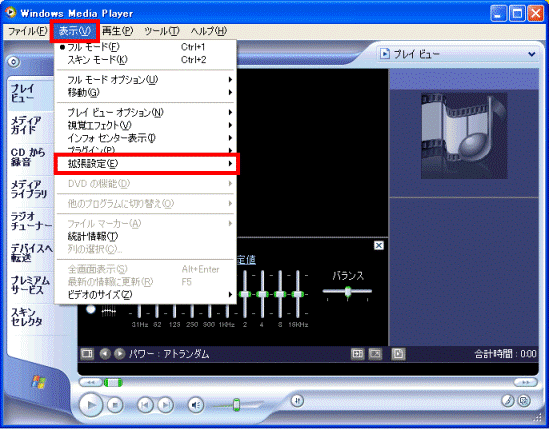Click the Windows Media Player title icon

pyautogui.click(x=11, y=13)
